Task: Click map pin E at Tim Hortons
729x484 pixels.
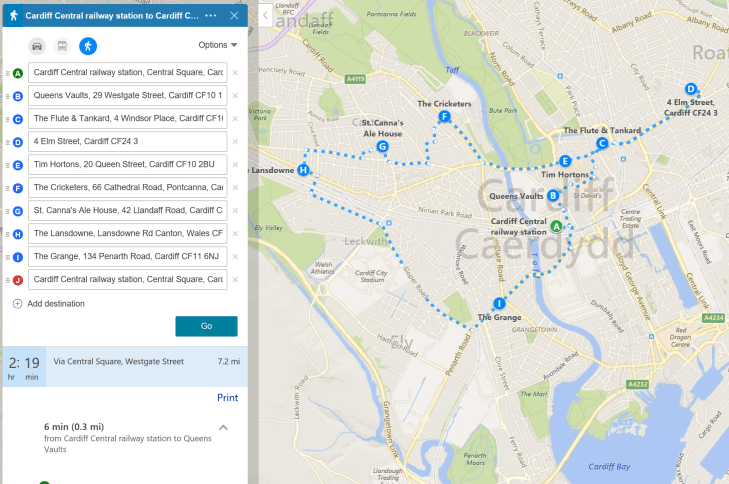Action: pyautogui.click(x=565, y=161)
